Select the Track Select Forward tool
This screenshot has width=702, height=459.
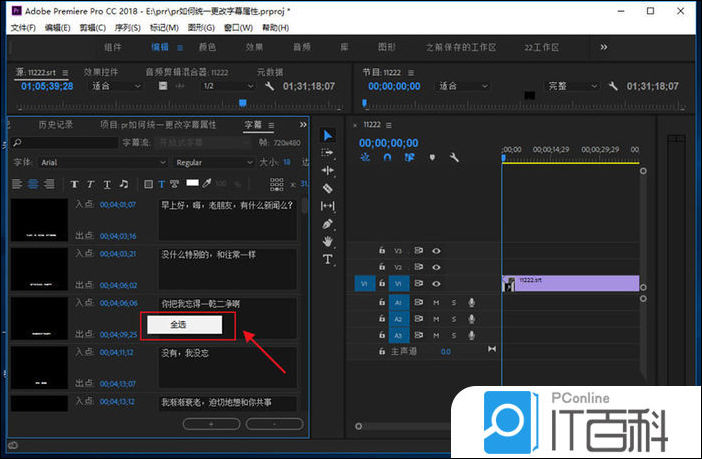coord(327,152)
